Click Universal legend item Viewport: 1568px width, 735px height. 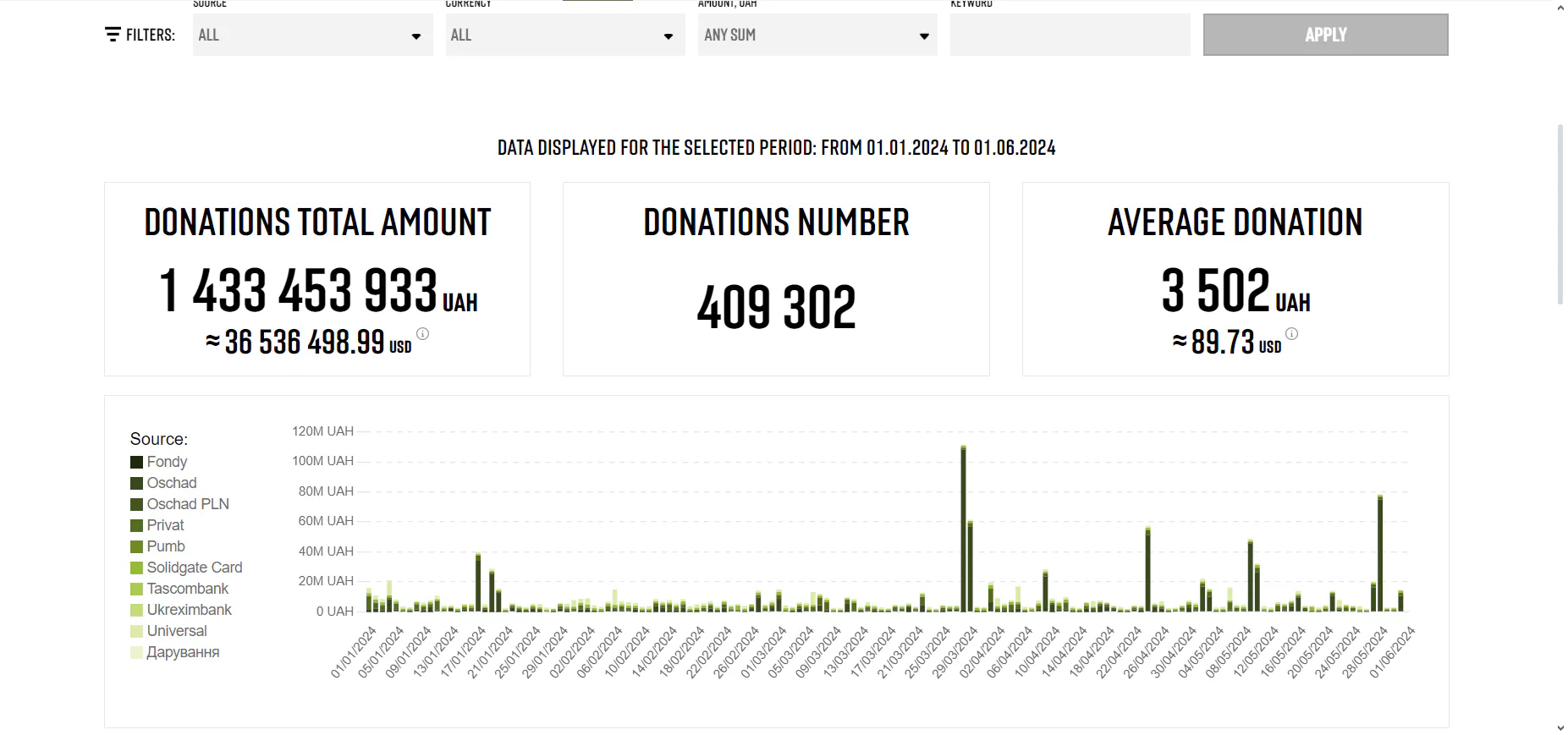(x=176, y=631)
